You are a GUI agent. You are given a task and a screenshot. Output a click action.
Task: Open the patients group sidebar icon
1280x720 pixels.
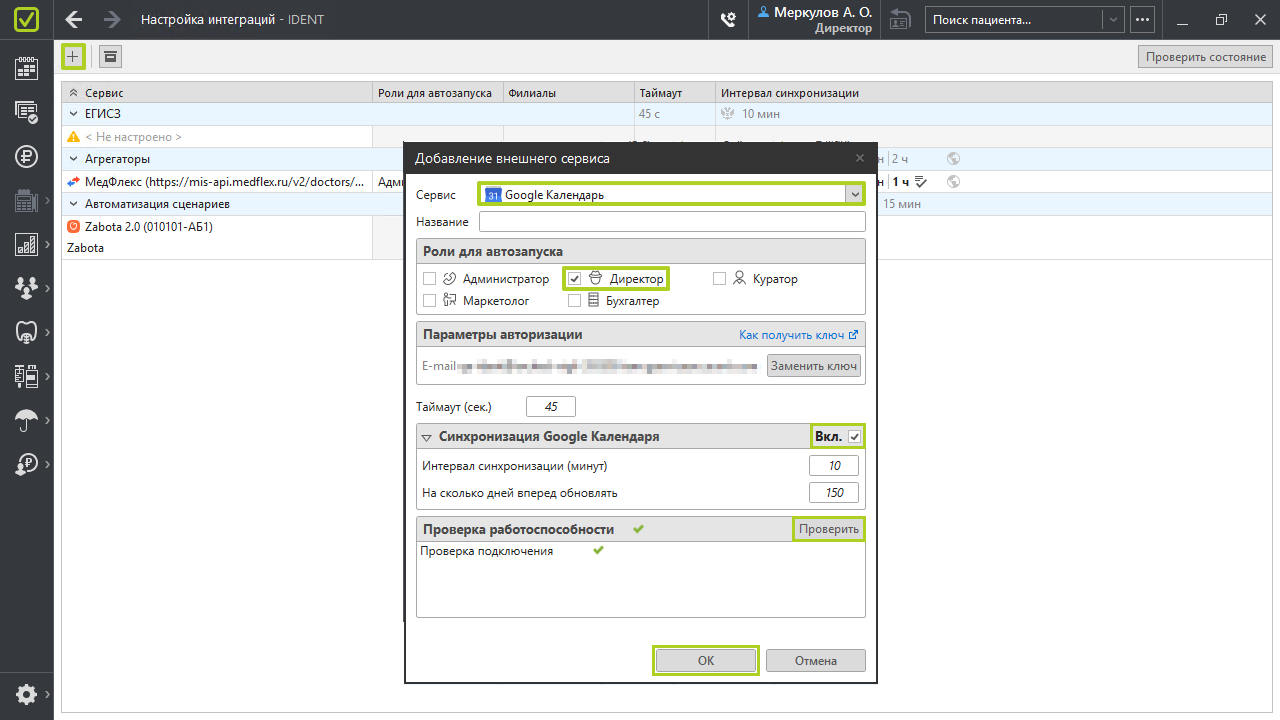[x=27, y=288]
